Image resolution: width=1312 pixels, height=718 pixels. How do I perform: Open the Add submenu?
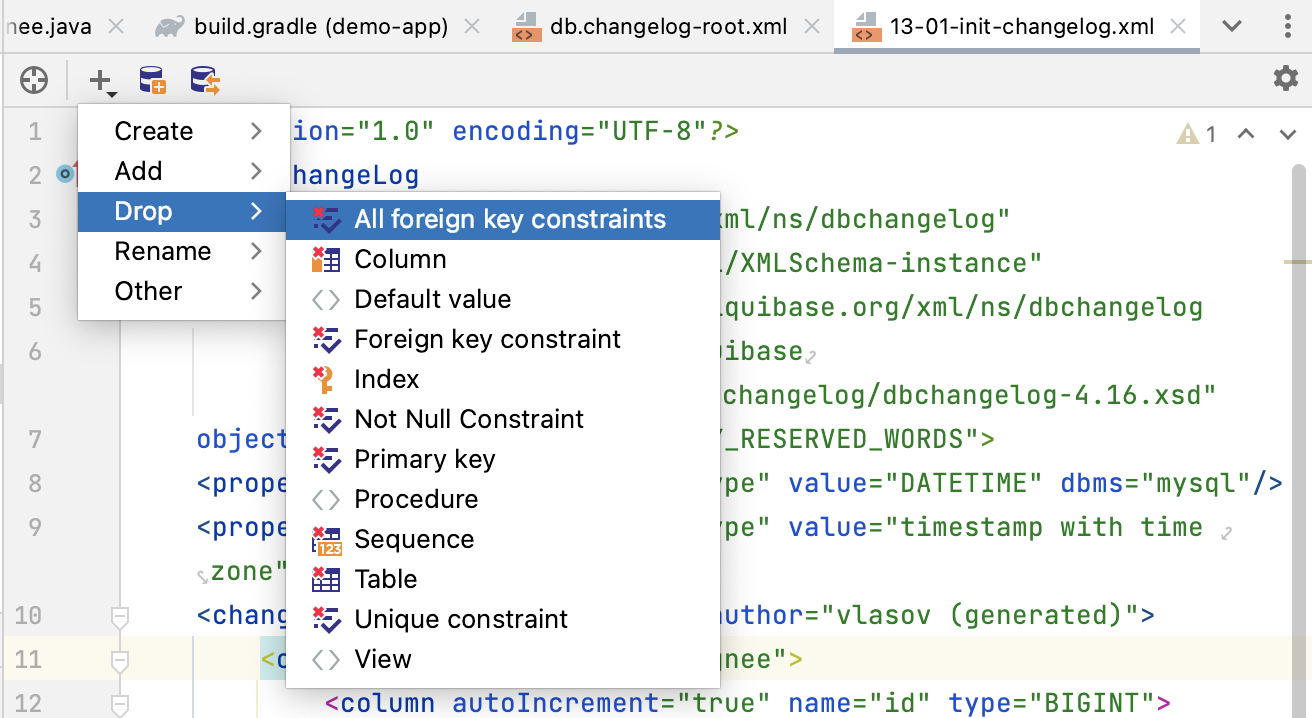pos(184,171)
